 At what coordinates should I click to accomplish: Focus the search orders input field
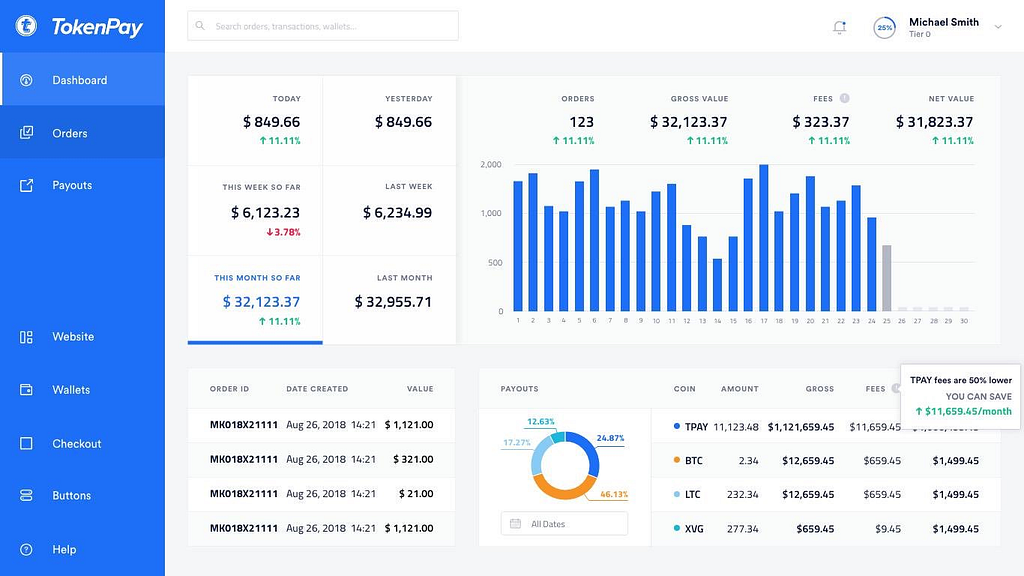tap(323, 26)
